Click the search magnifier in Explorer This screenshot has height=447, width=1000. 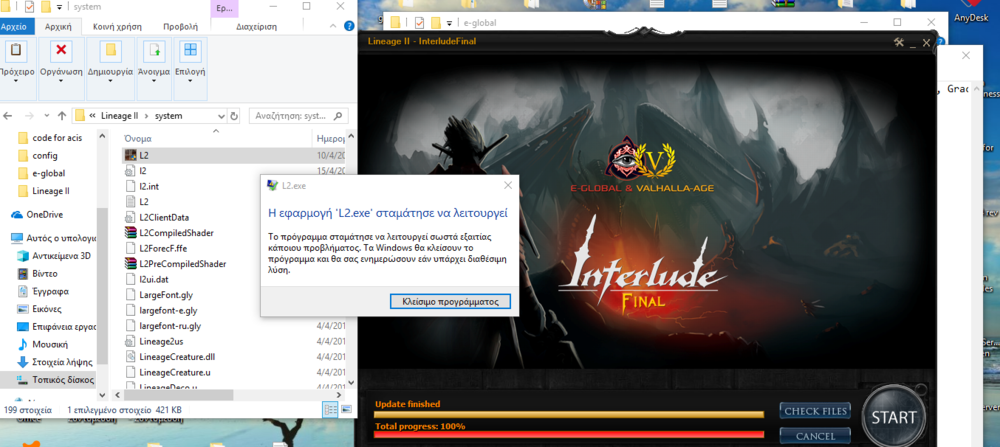339,116
